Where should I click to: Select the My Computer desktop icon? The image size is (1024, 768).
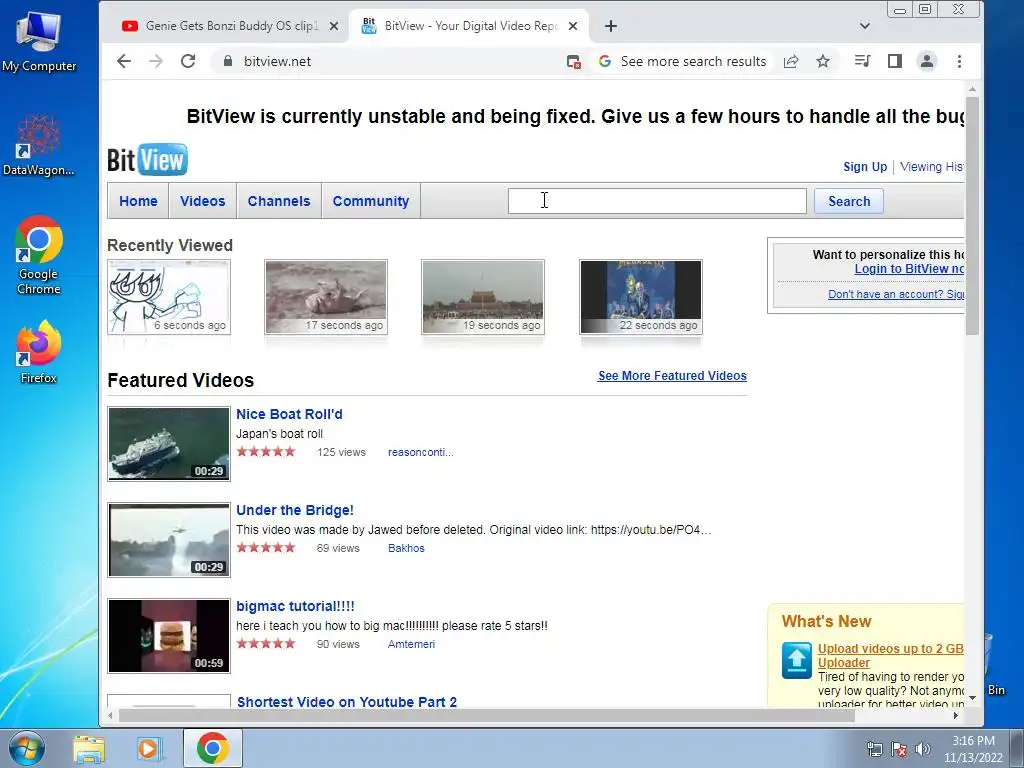(39, 42)
